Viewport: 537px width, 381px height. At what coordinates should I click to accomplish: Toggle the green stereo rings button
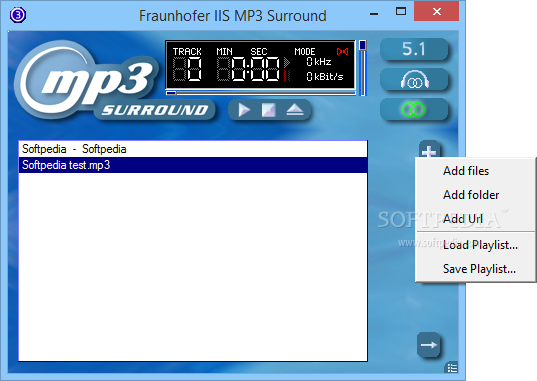414,109
